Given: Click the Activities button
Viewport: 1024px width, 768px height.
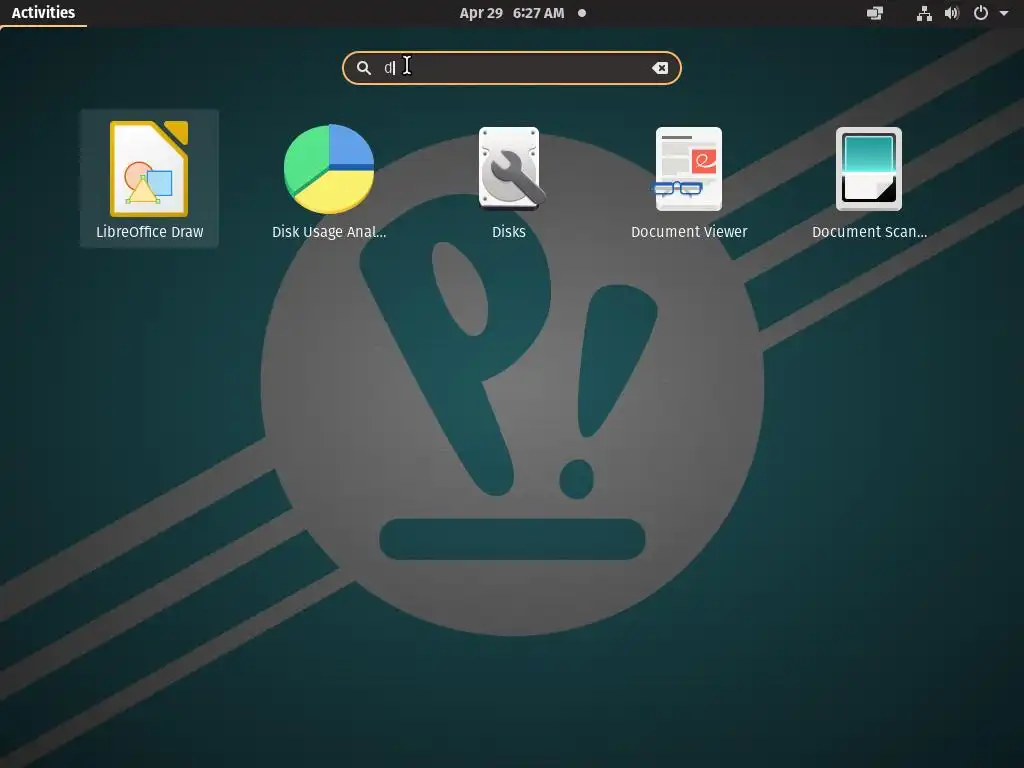Looking at the screenshot, I should [x=43, y=13].
